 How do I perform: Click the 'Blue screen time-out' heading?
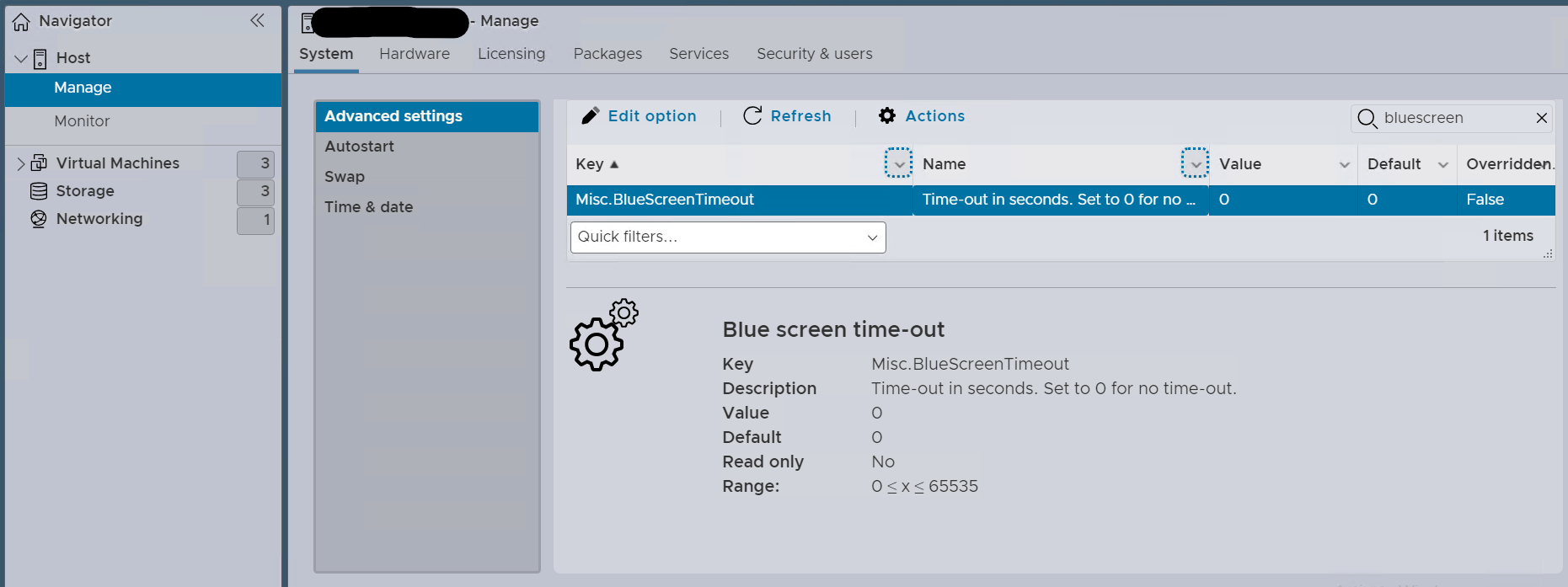tap(833, 329)
